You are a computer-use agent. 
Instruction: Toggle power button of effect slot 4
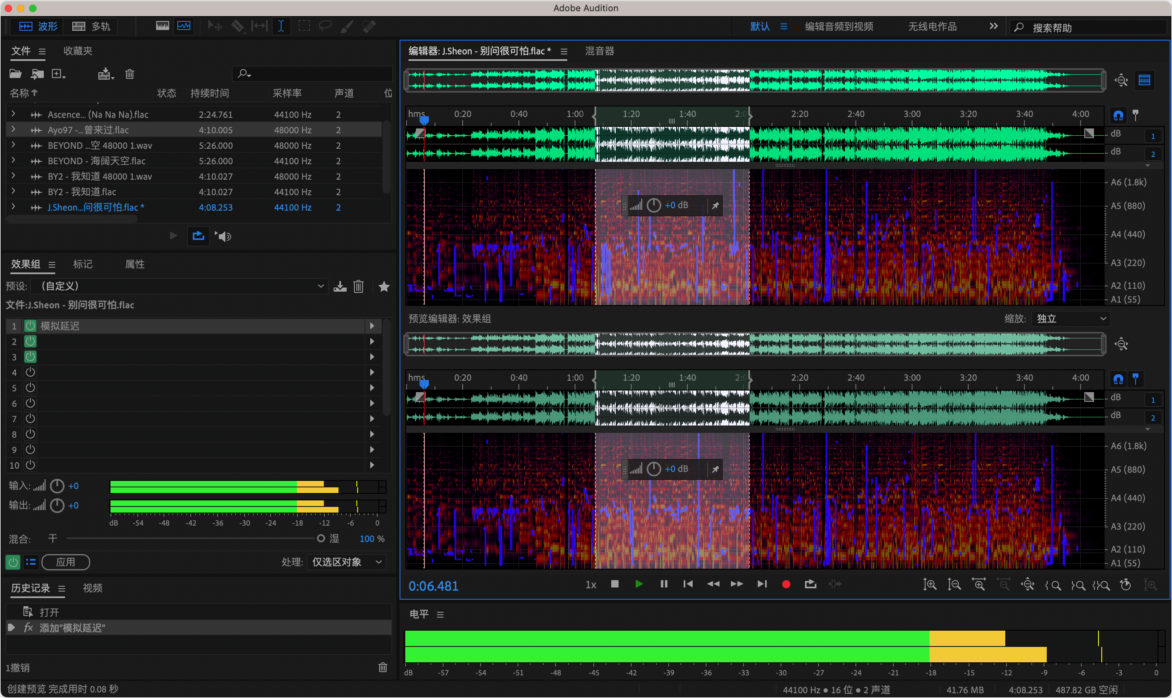click(x=31, y=372)
